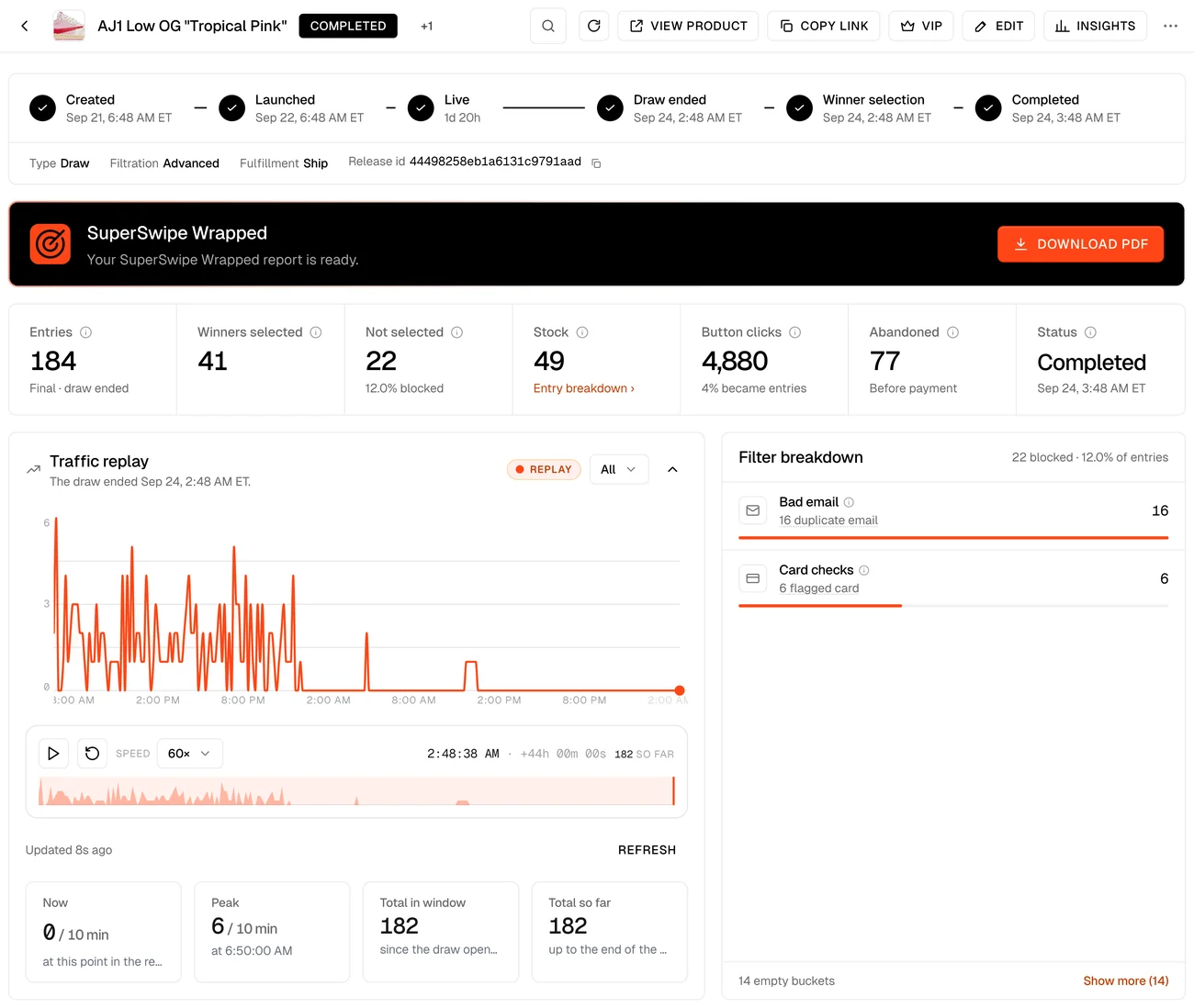The width and height of the screenshot is (1194, 1008).
Task: Click the Card checks info icon
Action: 864,570
